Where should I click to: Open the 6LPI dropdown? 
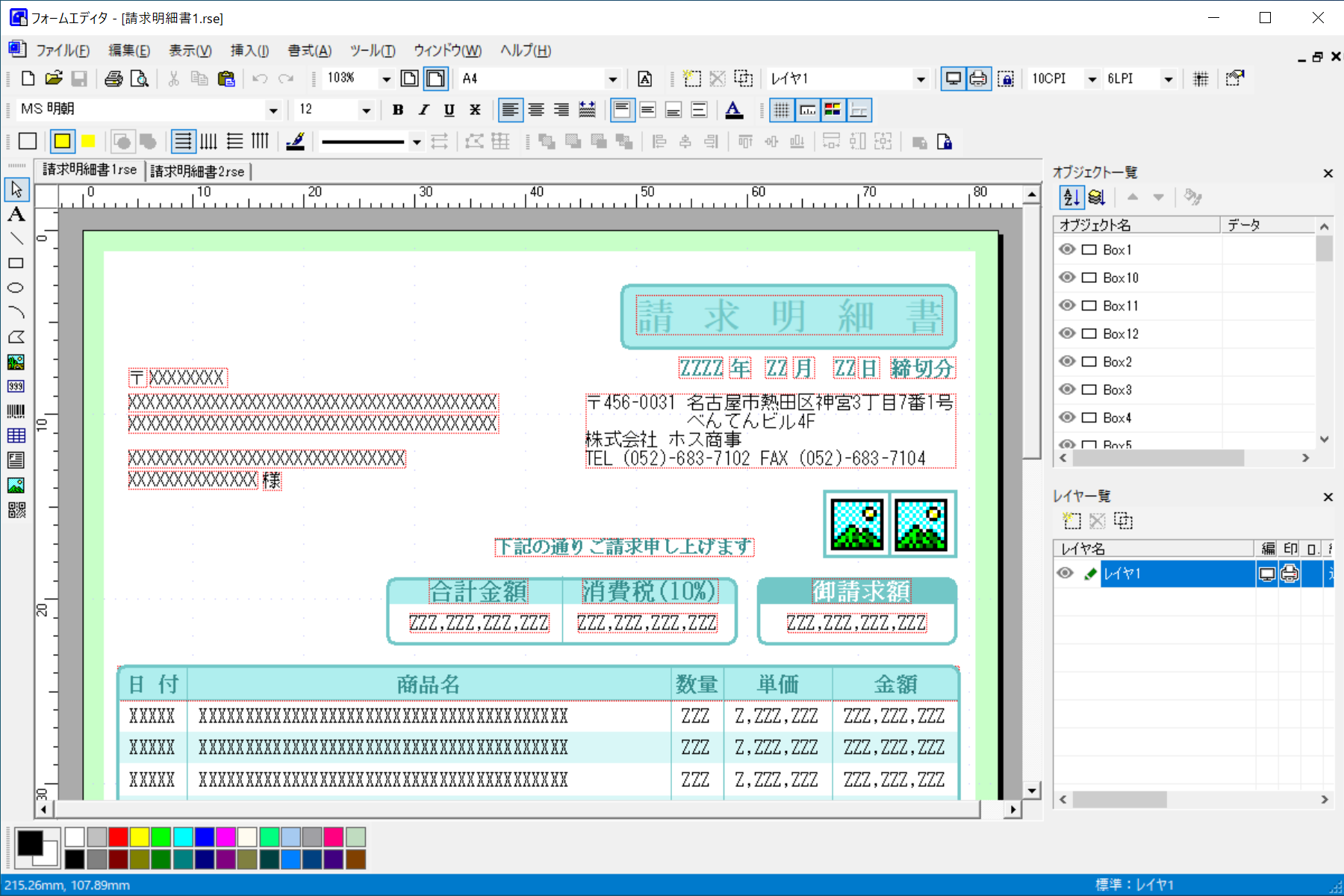(1169, 78)
